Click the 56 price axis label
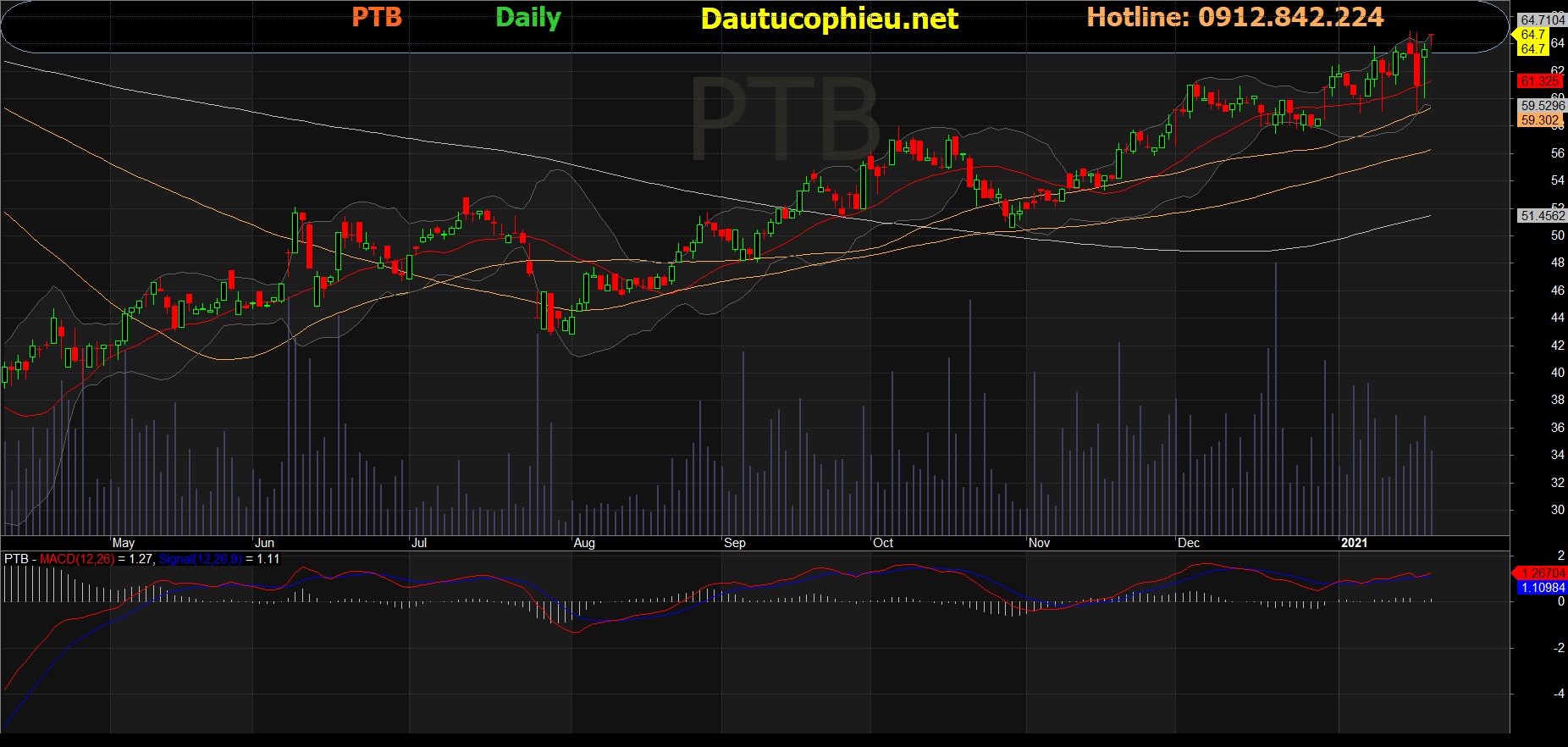 pyautogui.click(x=1558, y=153)
